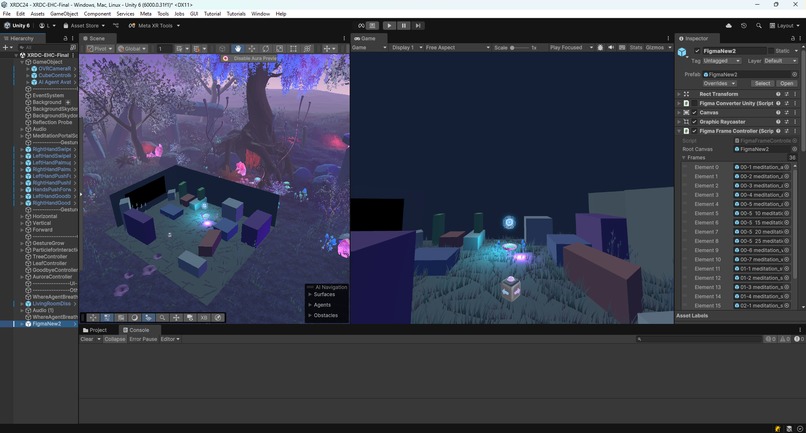Click the prefab Select button
Screen dimensions: 806x433
pyautogui.click(x=762, y=83)
